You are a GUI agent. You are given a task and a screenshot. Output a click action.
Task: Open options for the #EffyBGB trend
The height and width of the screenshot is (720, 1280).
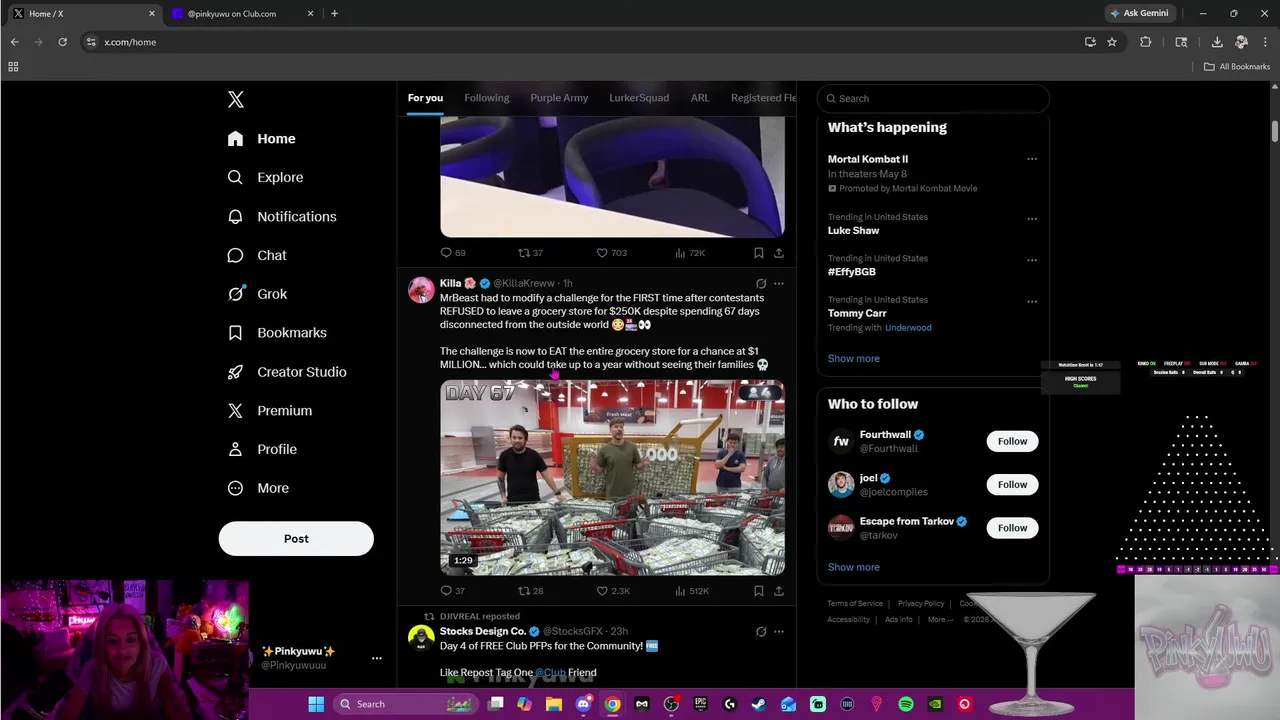click(x=1032, y=260)
